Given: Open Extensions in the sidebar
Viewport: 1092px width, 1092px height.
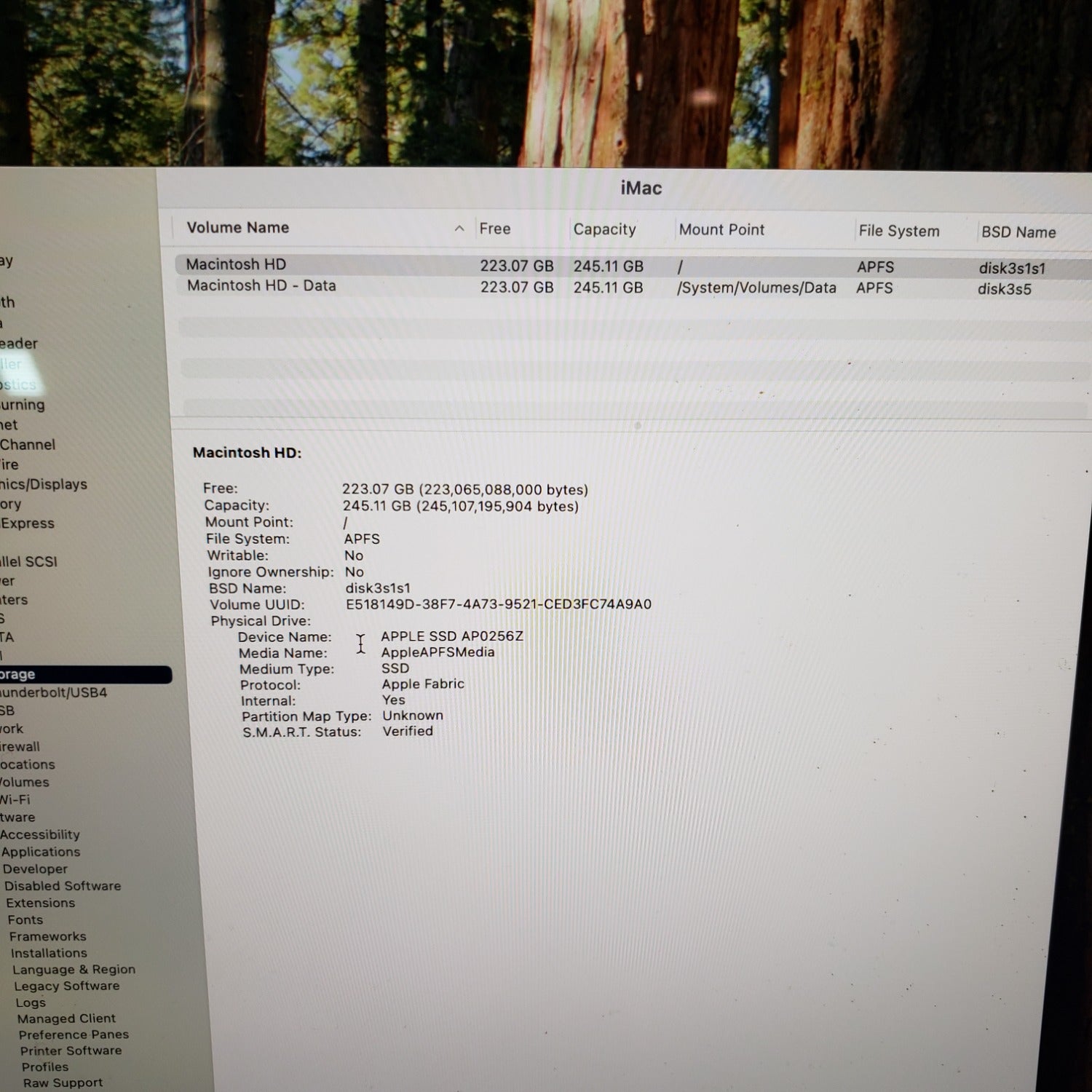Looking at the screenshot, I should tap(41, 903).
